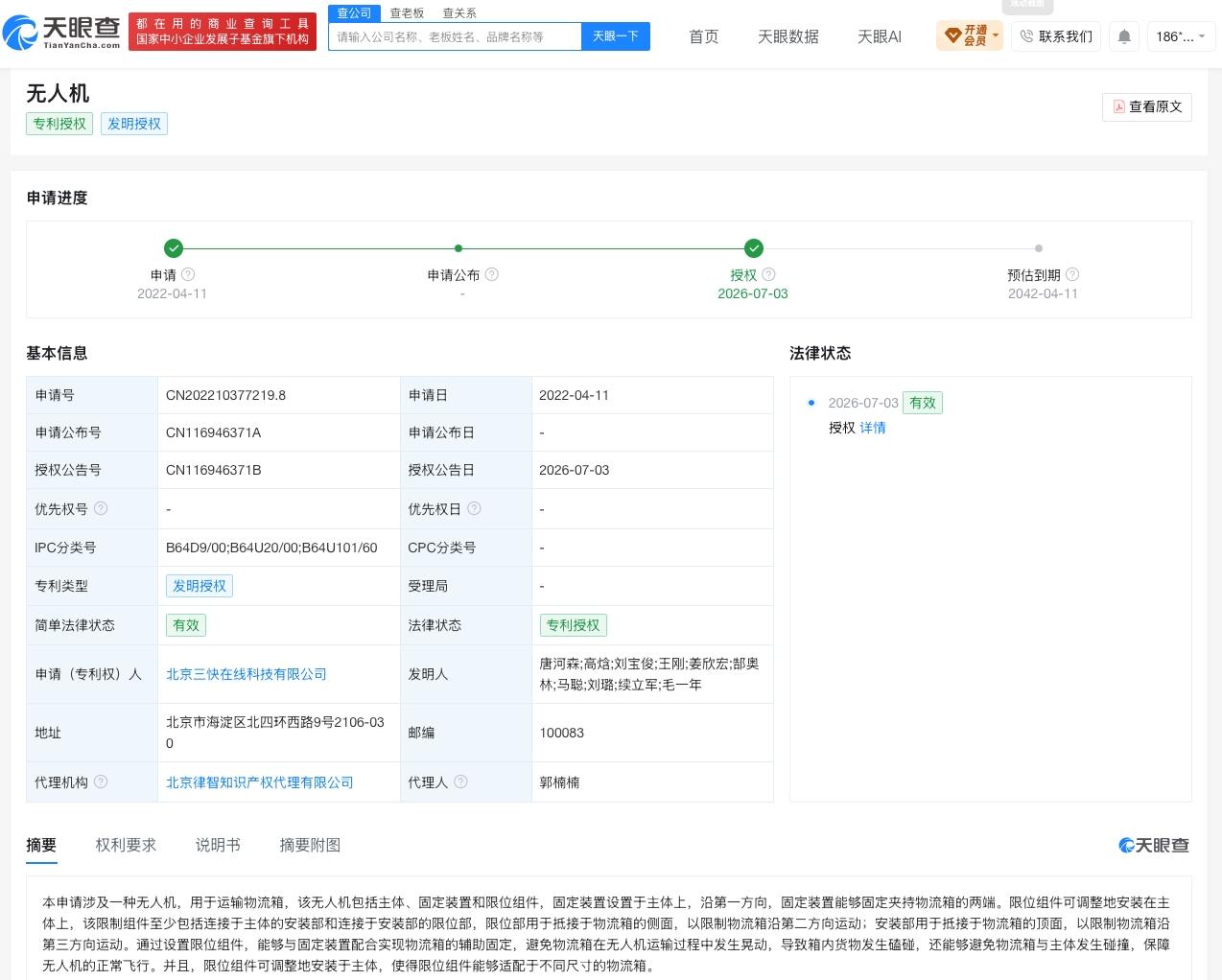Click the 专利授权 tag in 法律状态 row
This screenshot has width=1222, height=980.
pos(573,625)
